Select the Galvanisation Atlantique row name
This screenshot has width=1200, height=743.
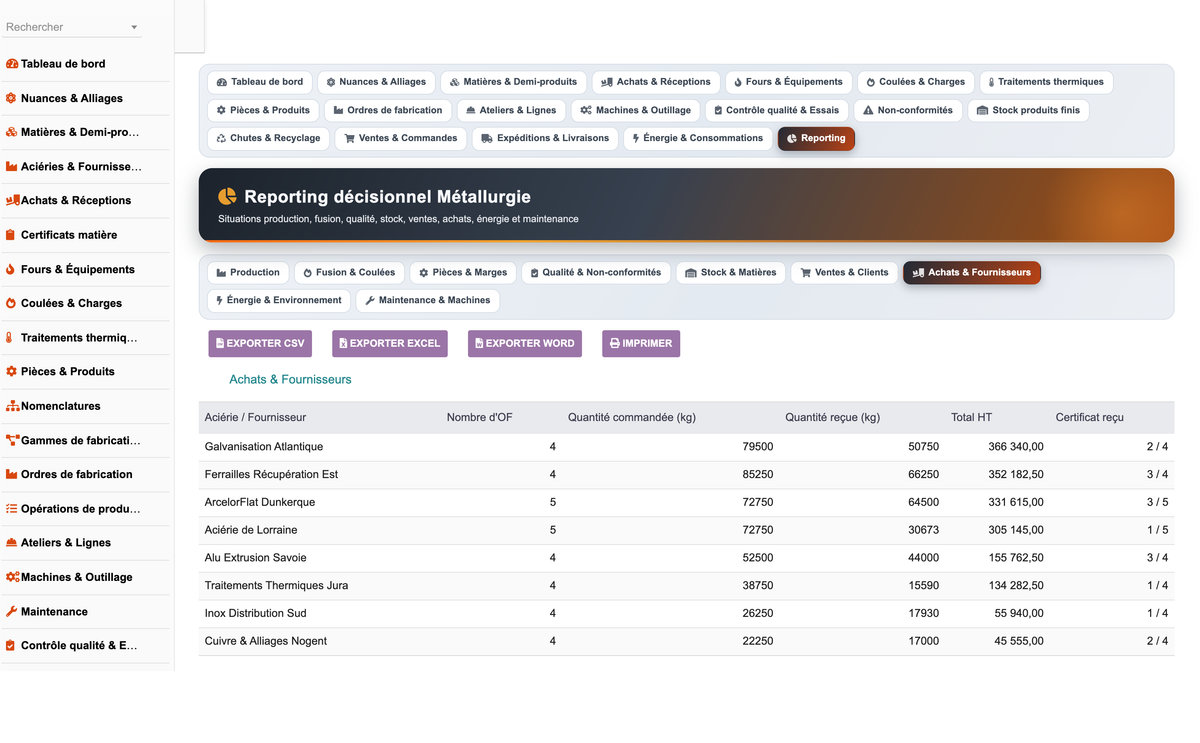click(264, 447)
